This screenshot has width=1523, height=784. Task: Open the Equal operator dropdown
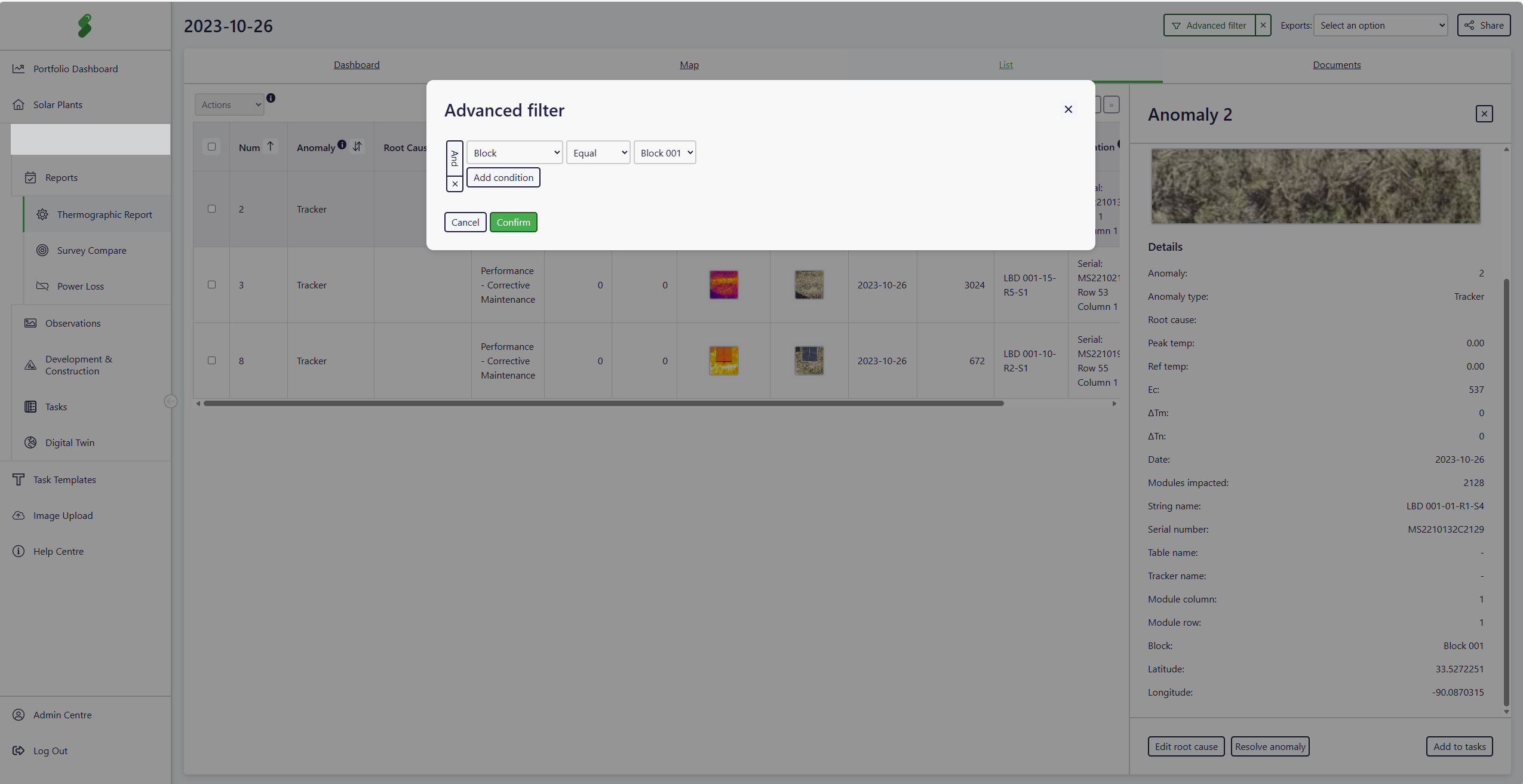[x=598, y=153]
